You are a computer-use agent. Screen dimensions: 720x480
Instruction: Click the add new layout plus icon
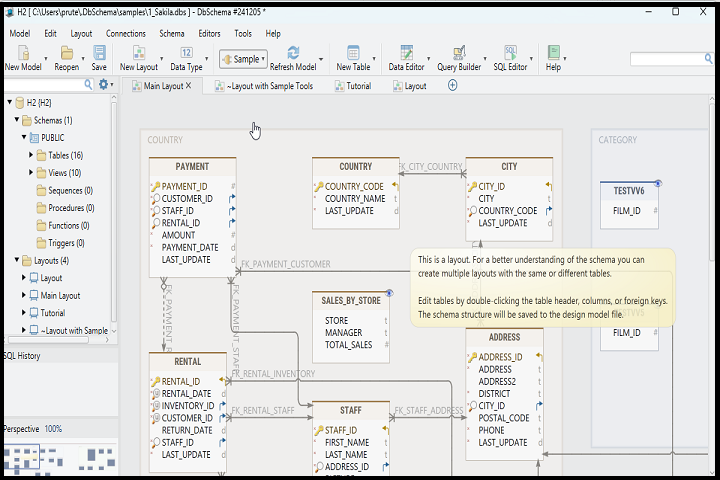pos(452,86)
